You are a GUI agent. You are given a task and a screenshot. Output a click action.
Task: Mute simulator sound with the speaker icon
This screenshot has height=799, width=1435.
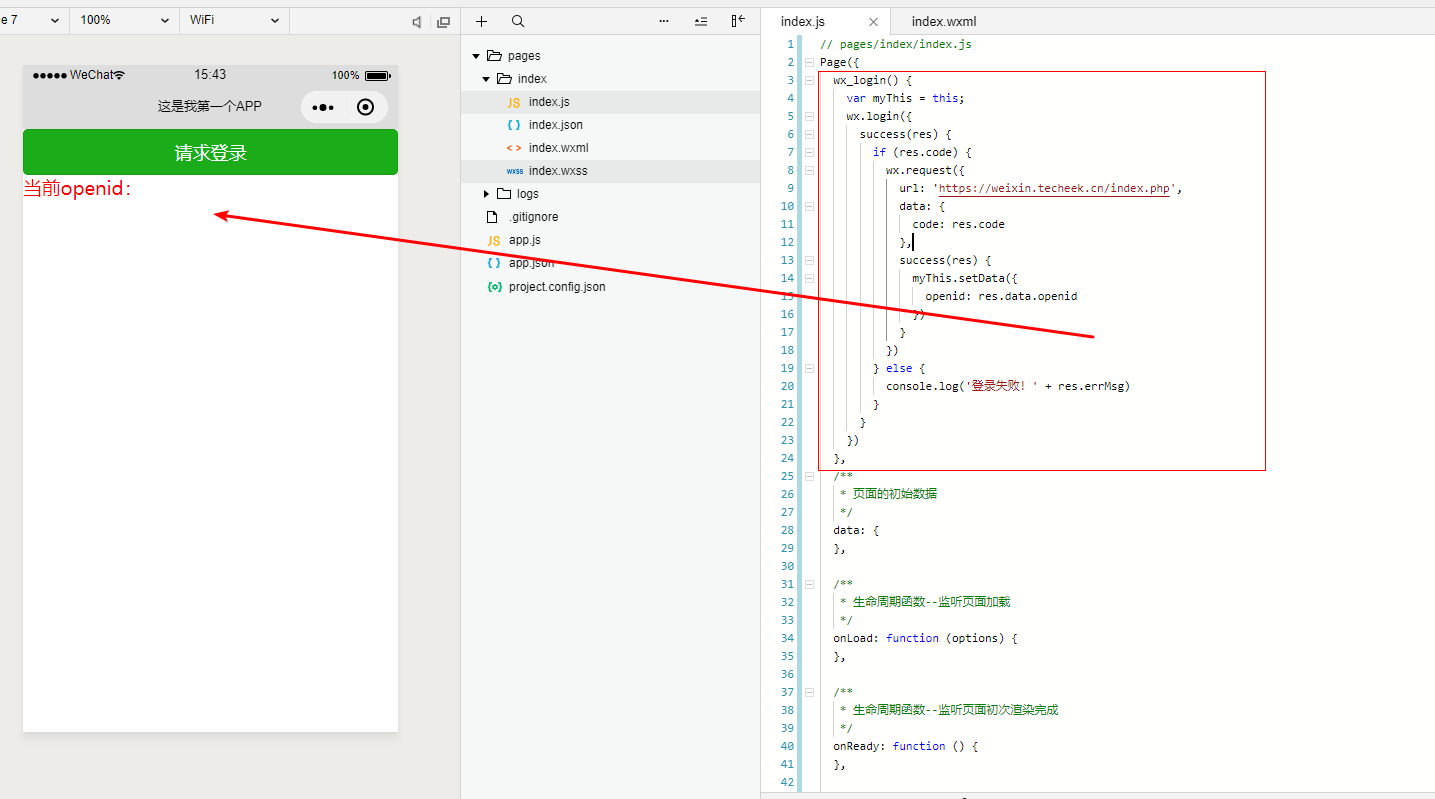(417, 21)
